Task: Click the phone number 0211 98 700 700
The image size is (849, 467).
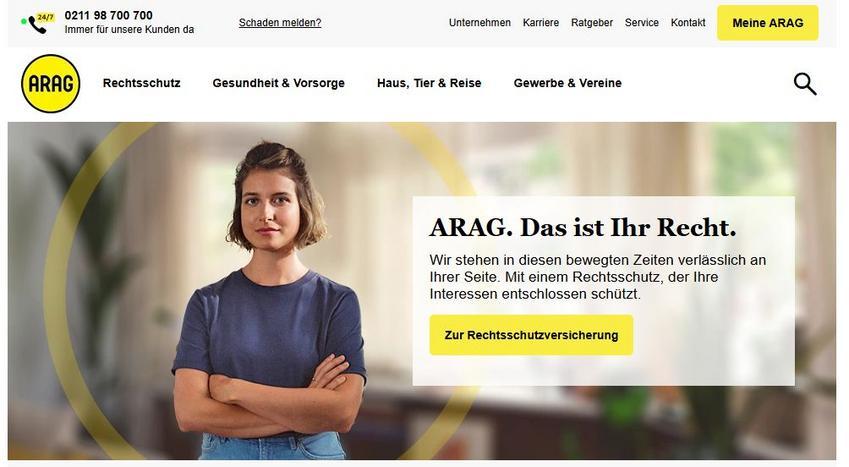Action: (108, 15)
